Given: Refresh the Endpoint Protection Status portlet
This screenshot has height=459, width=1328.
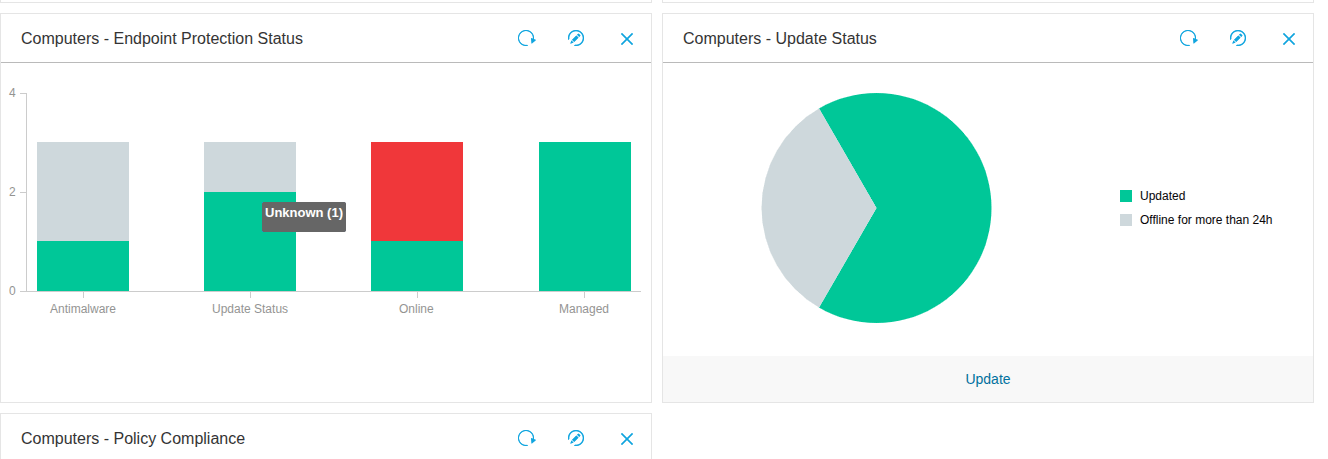Looking at the screenshot, I should tap(526, 39).
